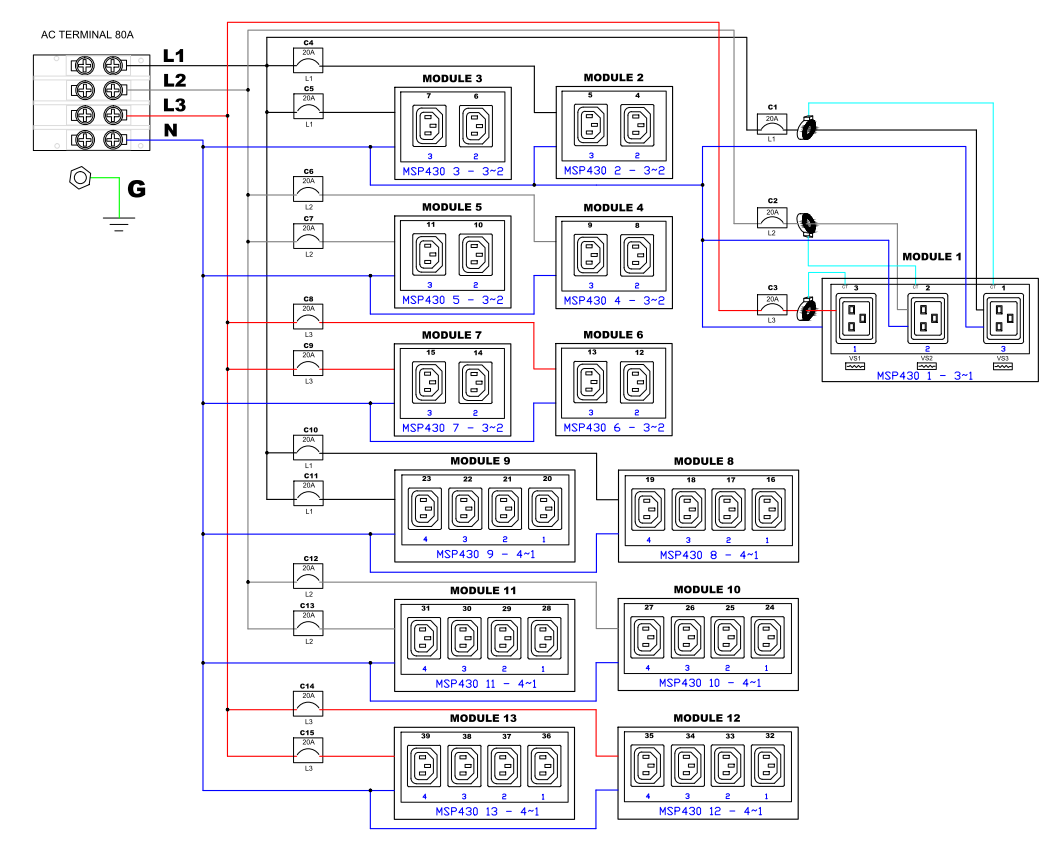
Task: Click current transformer beside breaker C3
Action: click(808, 312)
